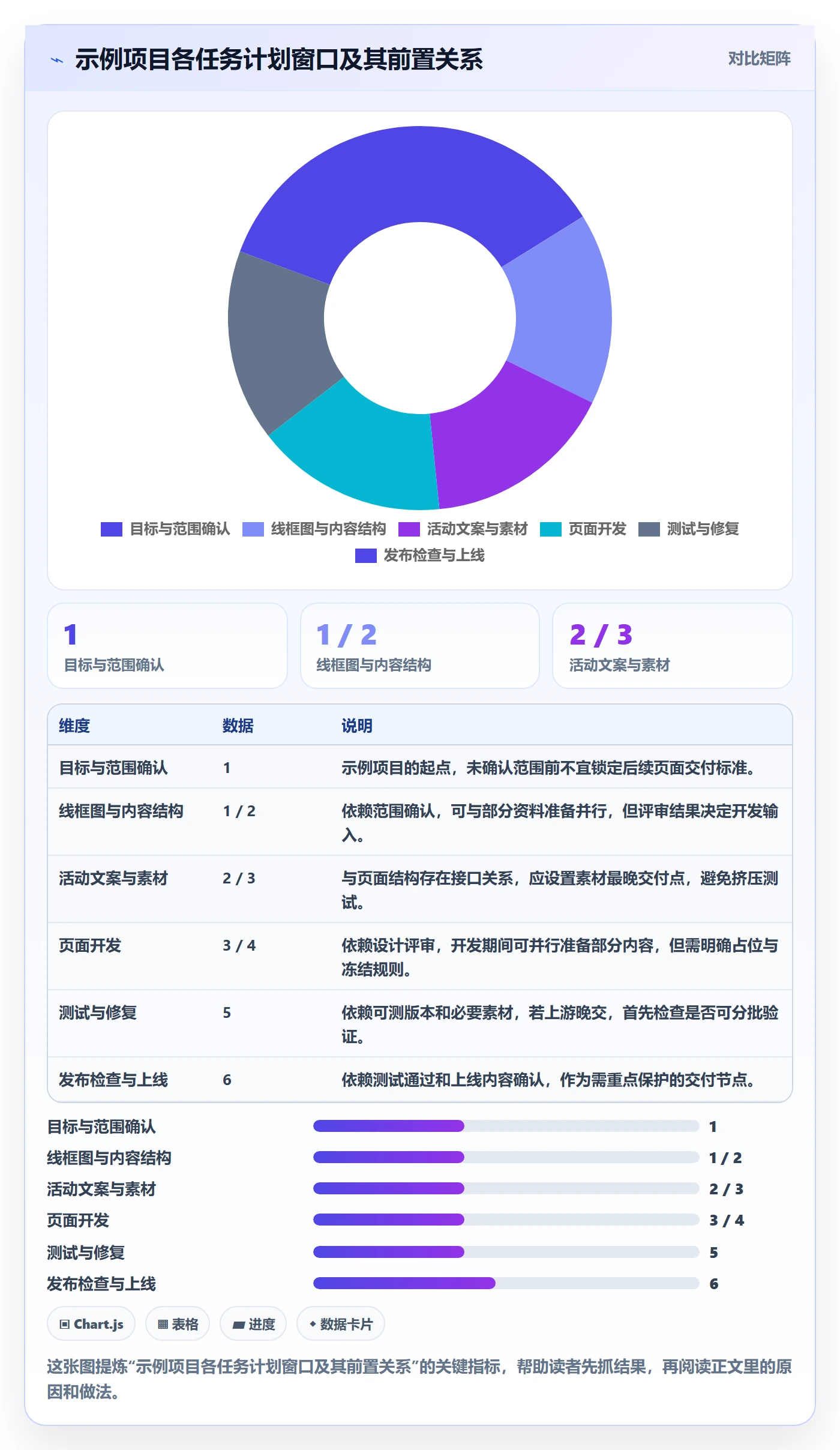Viewport: 840px width, 1450px height.
Task: Open the card showing value 1
Action: 167,646
